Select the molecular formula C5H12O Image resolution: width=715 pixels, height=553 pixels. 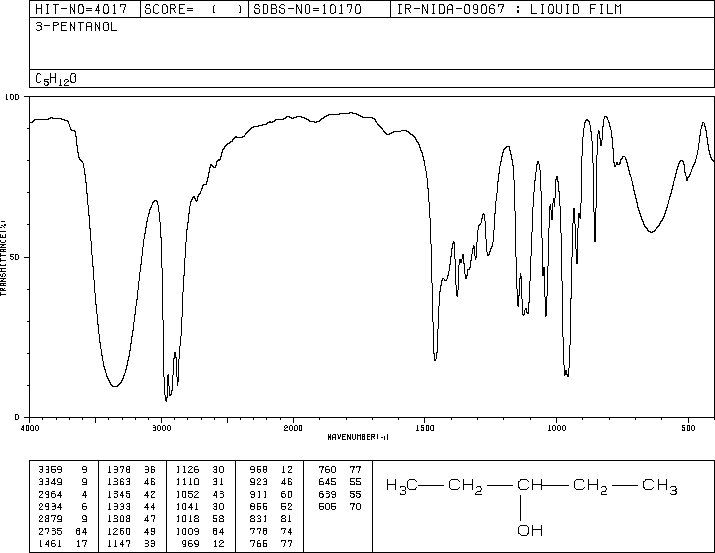[x=56, y=79]
